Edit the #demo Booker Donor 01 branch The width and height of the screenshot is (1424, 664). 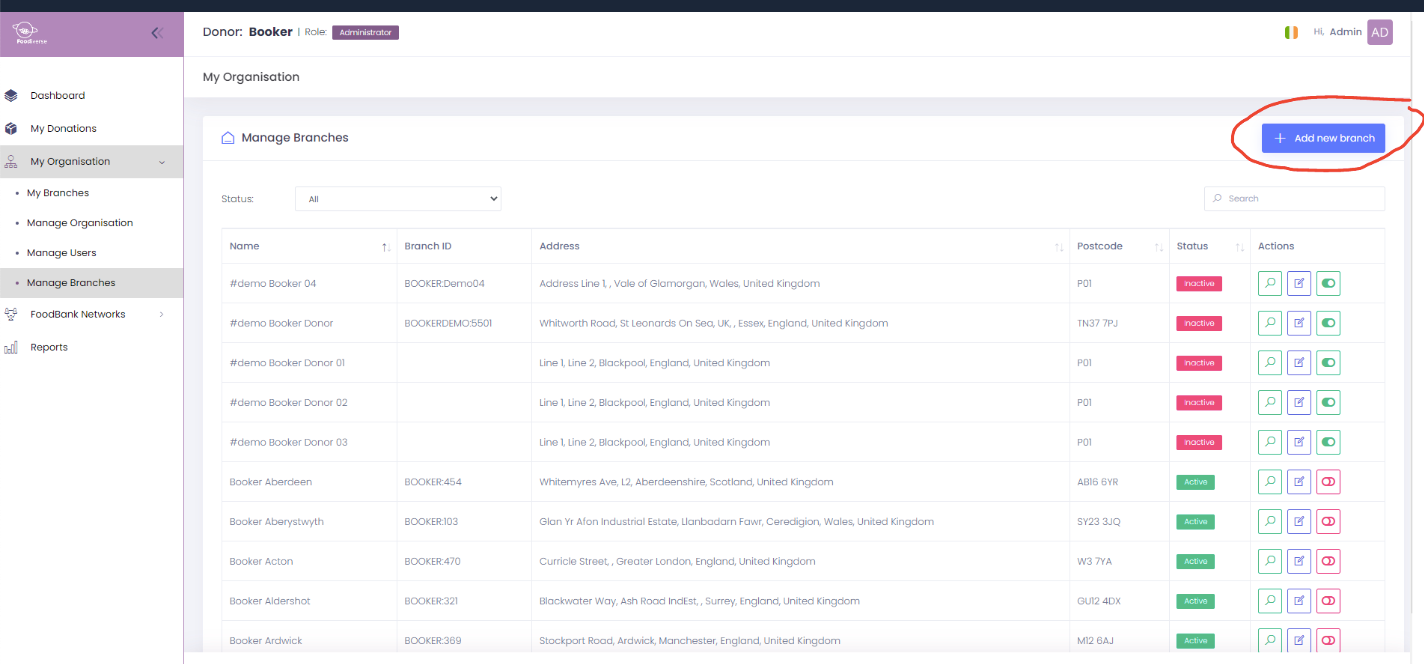click(1299, 363)
